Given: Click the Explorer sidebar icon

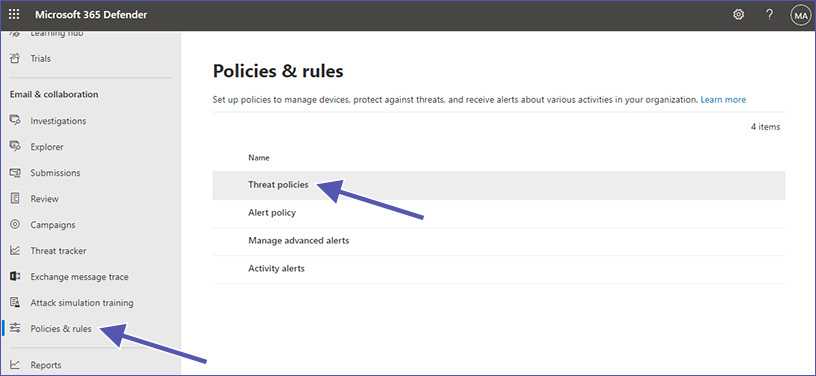Looking at the screenshot, I should tap(15, 147).
